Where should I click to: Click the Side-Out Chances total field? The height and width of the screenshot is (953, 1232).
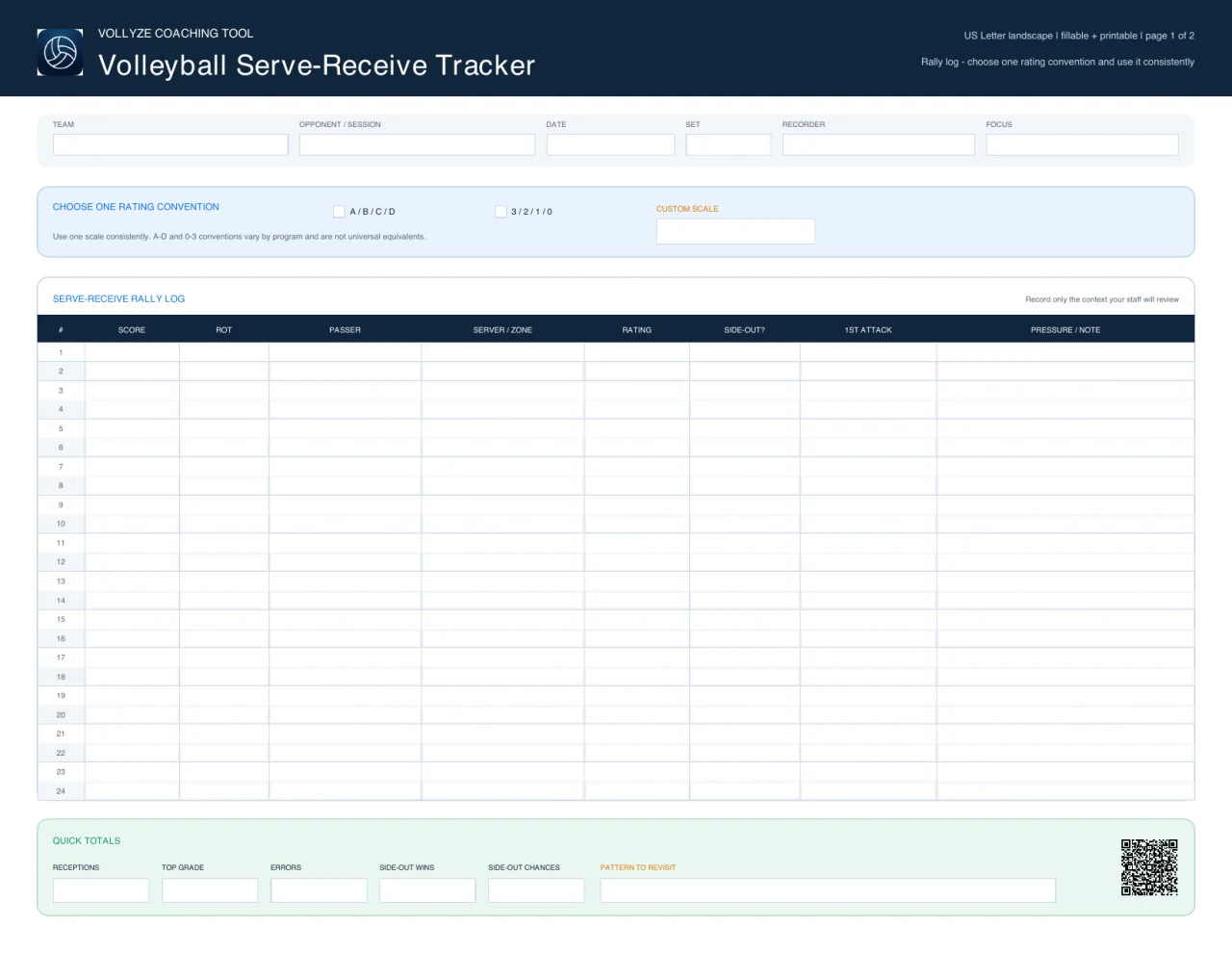coord(536,890)
